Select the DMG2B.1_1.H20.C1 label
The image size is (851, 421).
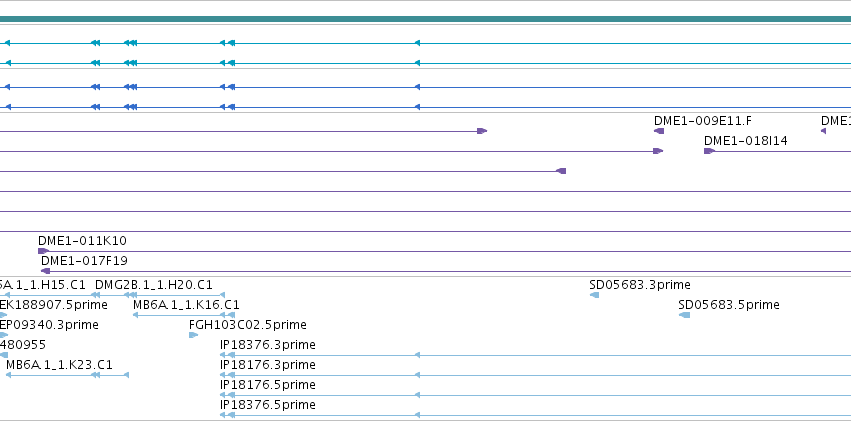click(x=154, y=285)
